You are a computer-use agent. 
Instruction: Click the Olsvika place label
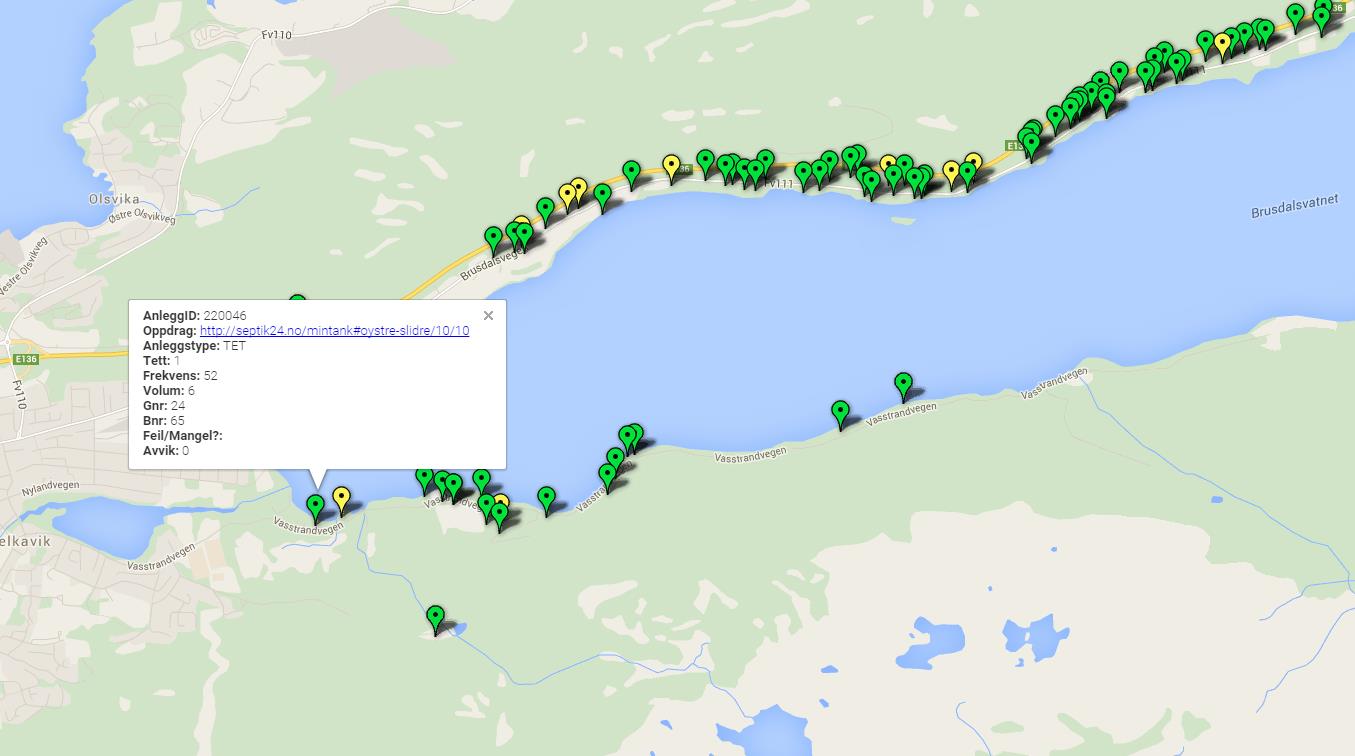pos(114,199)
